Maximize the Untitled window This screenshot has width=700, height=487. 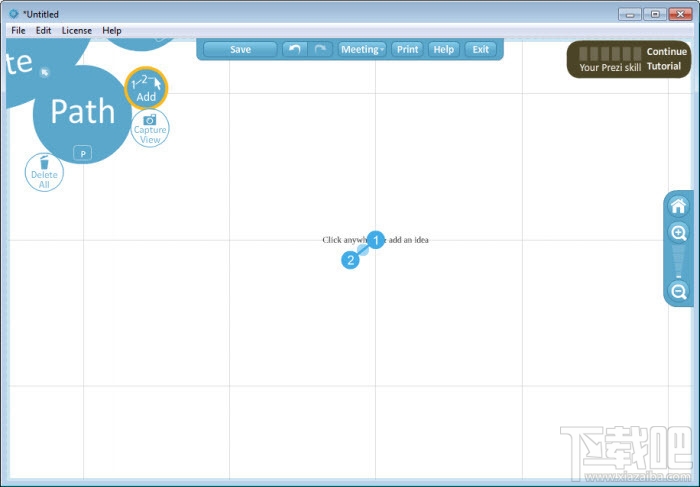(x=655, y=14)
